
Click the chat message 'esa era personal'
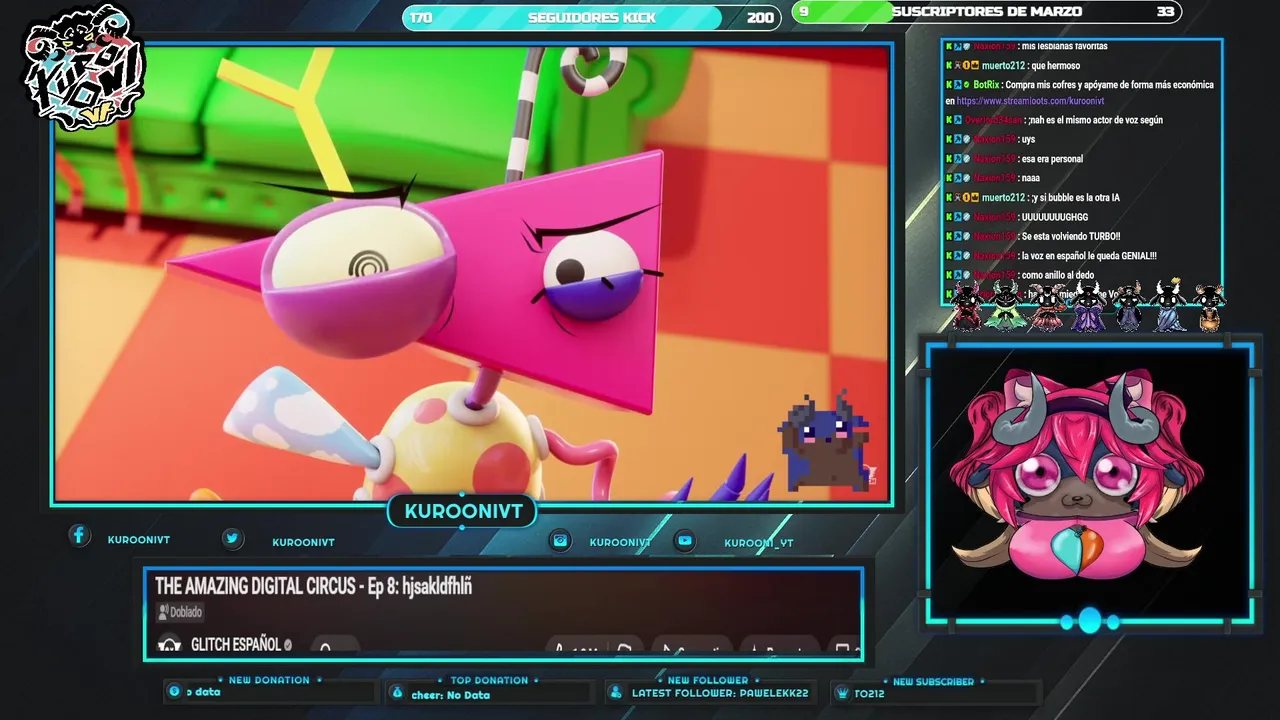coord(1052,159)
